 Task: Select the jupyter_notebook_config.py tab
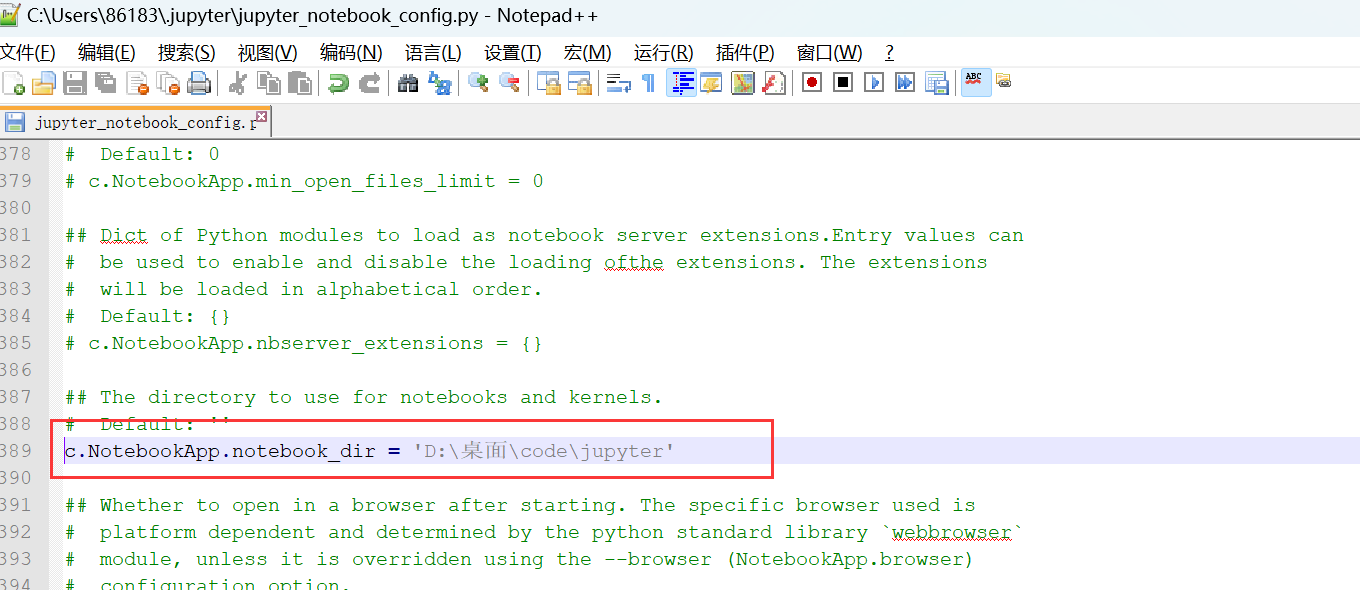130,122
